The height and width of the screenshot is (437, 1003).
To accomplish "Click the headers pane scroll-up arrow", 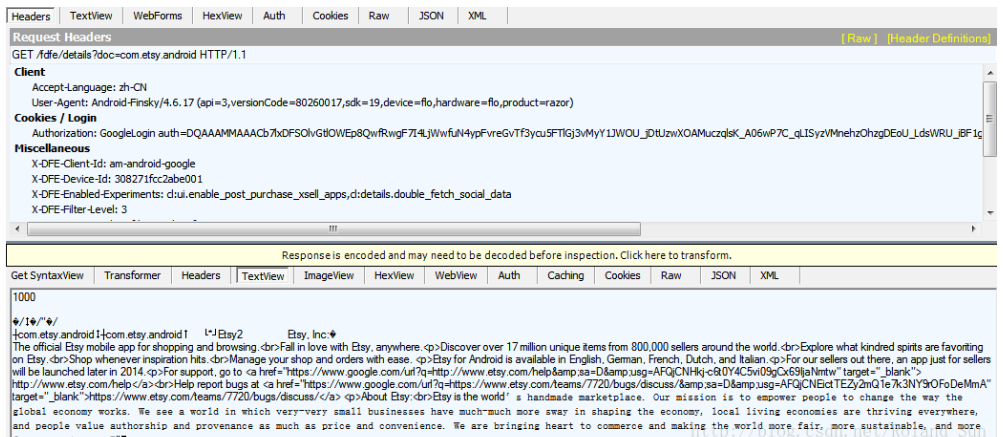I will coord(990,72).
